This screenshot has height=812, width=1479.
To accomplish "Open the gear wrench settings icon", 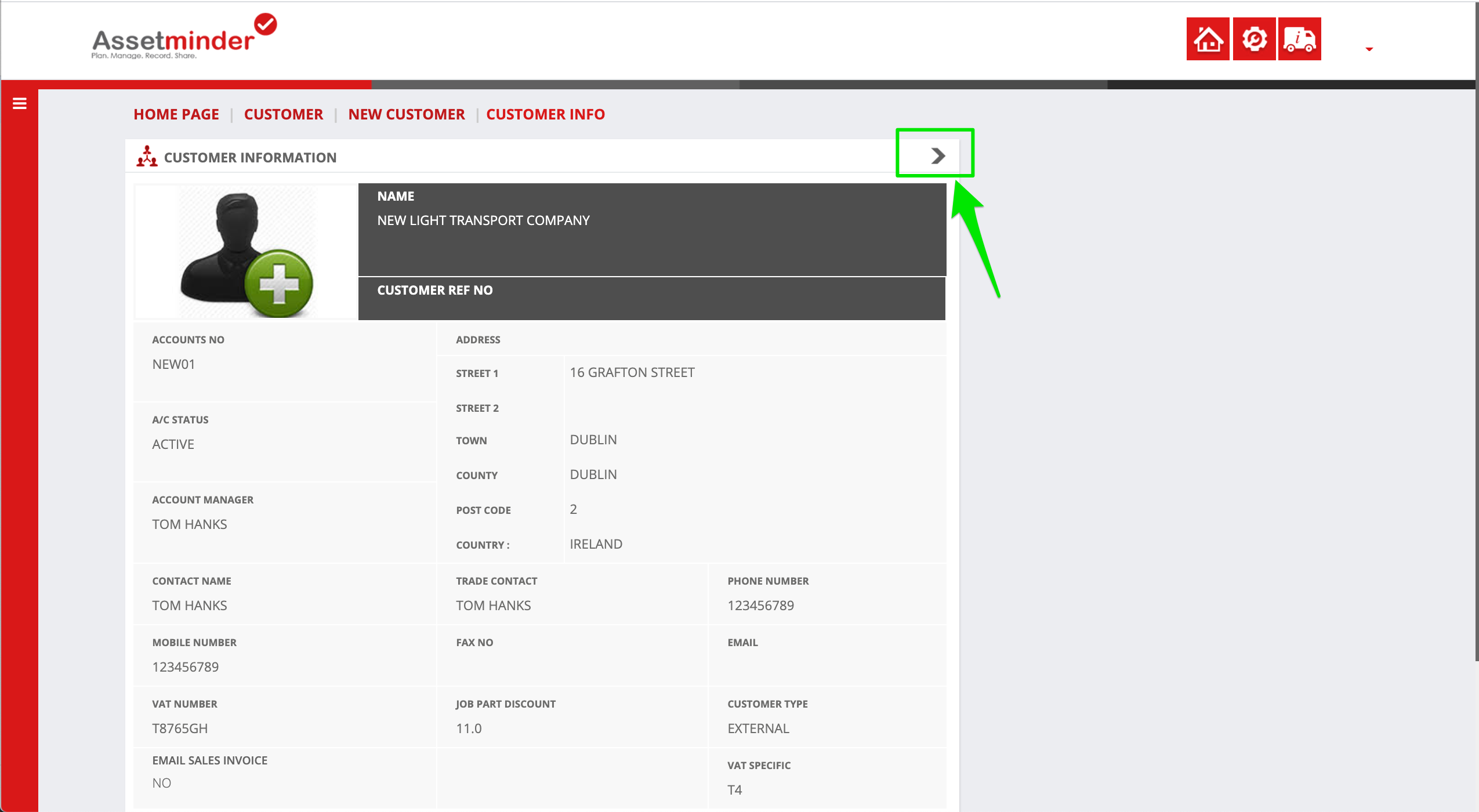I will coord(1254,39).
